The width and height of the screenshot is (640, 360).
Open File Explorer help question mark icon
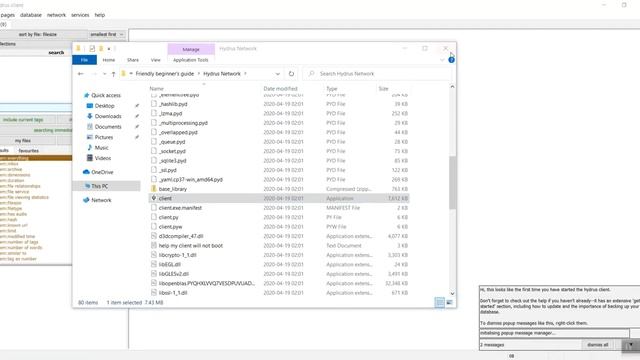pyautogui.click(x=451, y=60)
